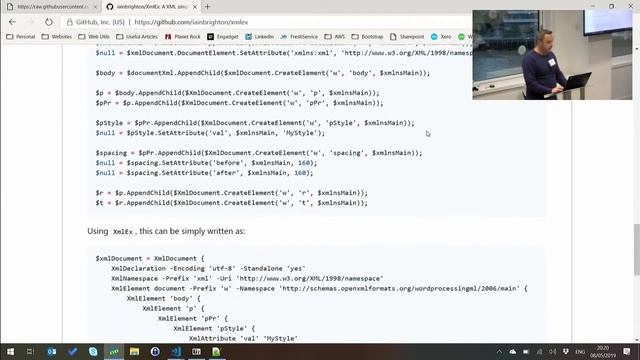Click the XmlNamespace -Prefix 'xml' line

tap(247, 278)
